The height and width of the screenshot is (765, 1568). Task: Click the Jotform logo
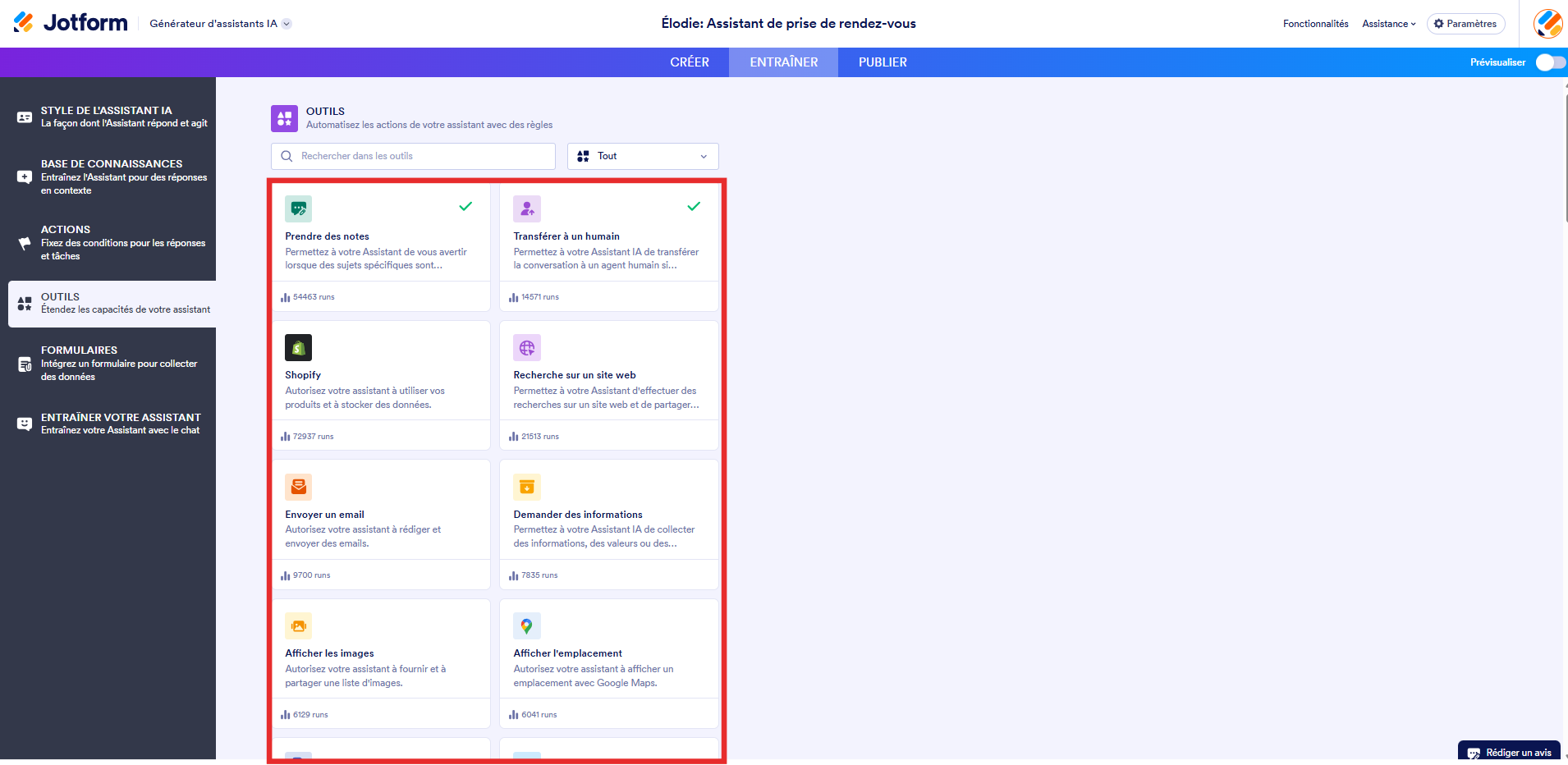click(x=71, y=23)
